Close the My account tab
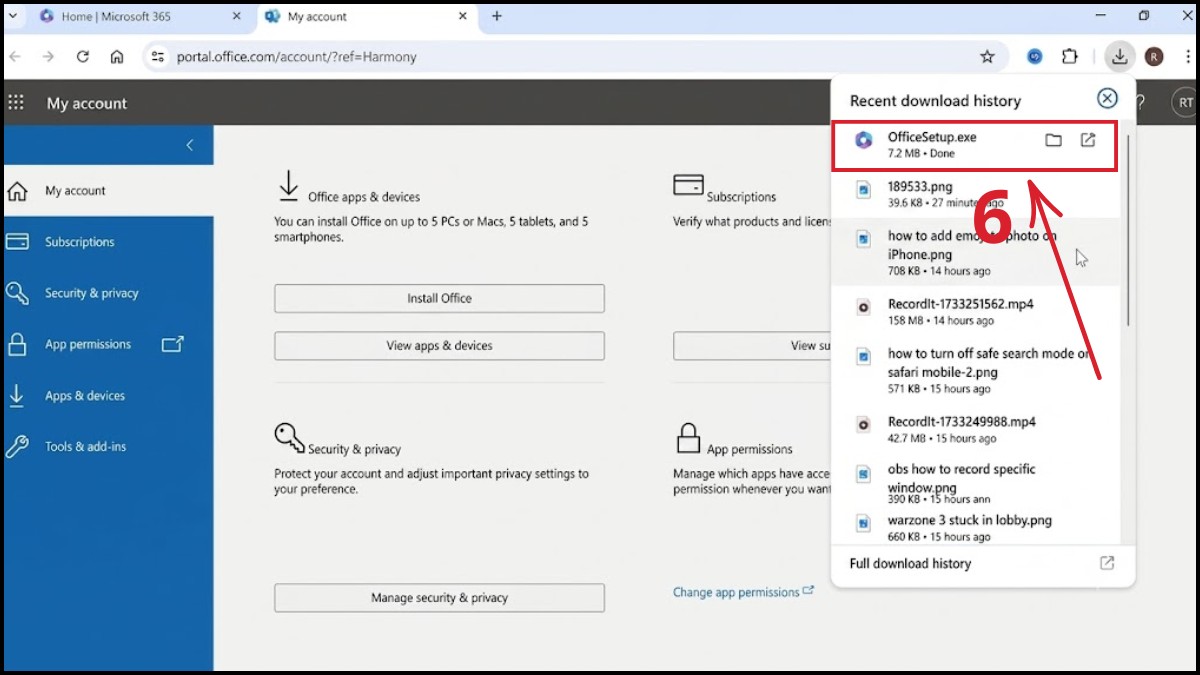 [462, 16]
